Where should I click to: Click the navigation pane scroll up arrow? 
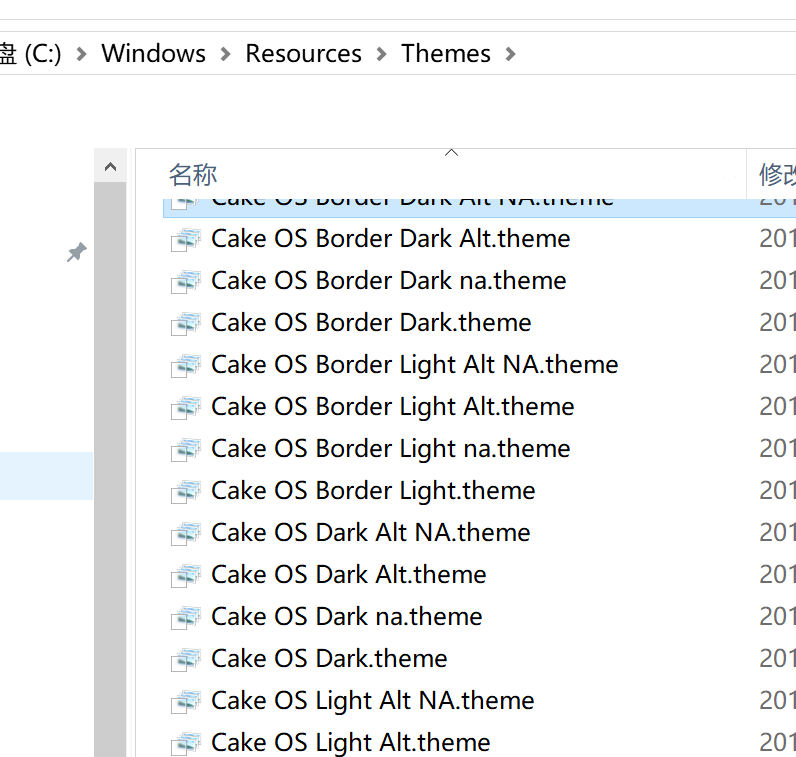click(110, 167)
